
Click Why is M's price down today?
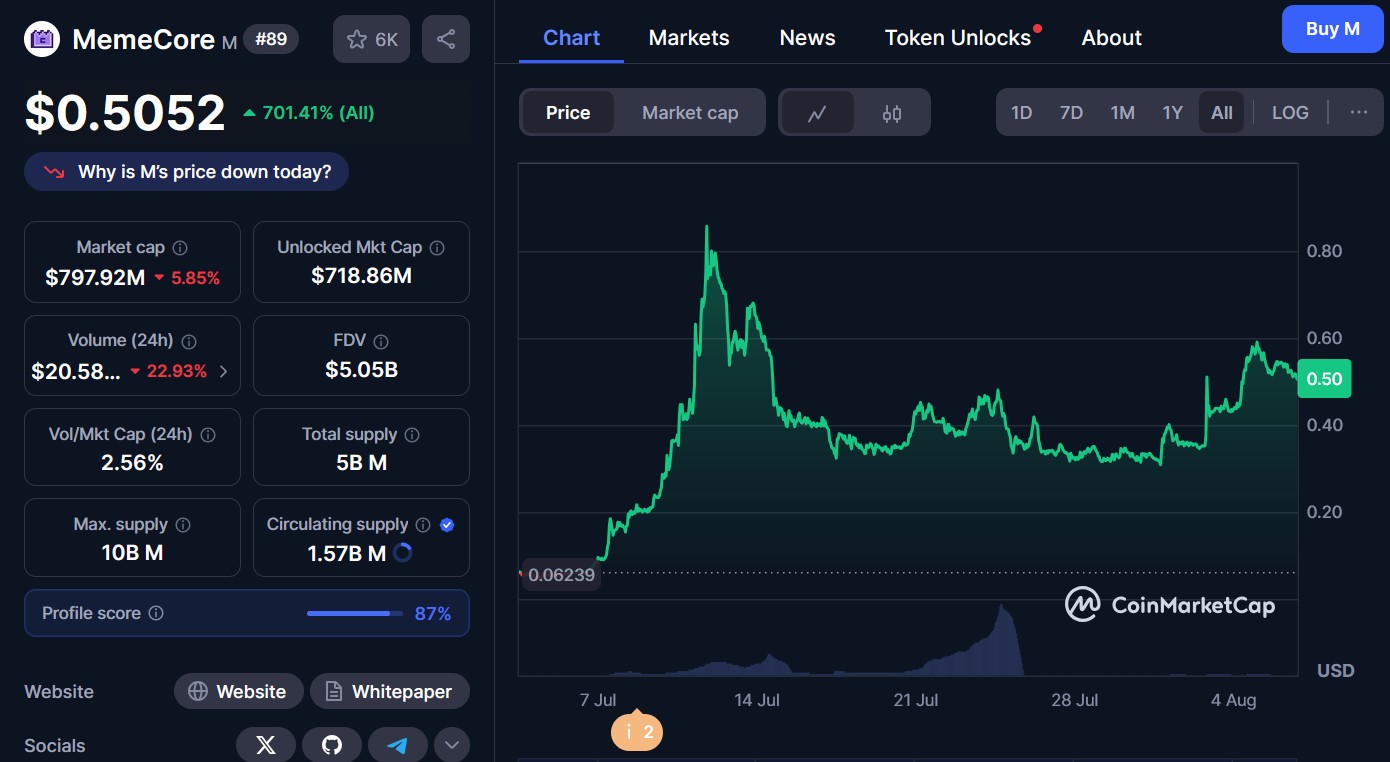coord(186,172)
